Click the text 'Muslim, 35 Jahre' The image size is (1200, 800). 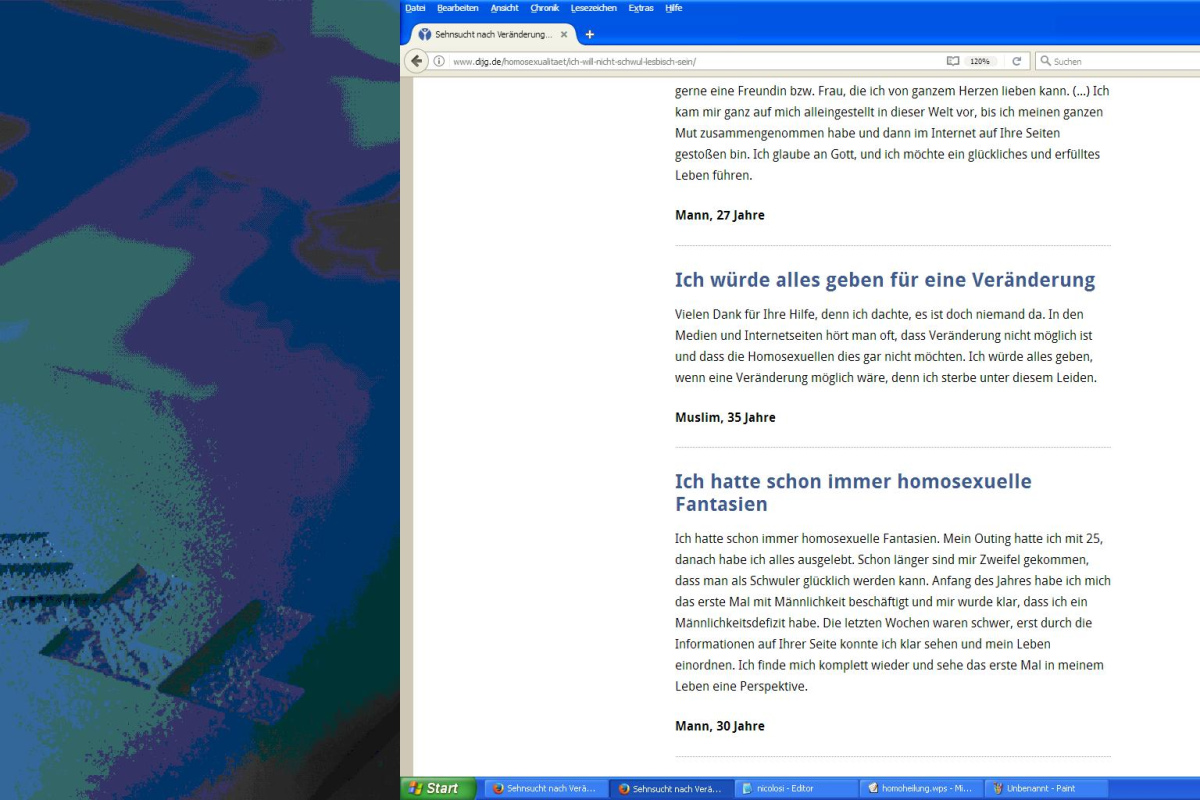pyautogui.click(x=725, y=417)
